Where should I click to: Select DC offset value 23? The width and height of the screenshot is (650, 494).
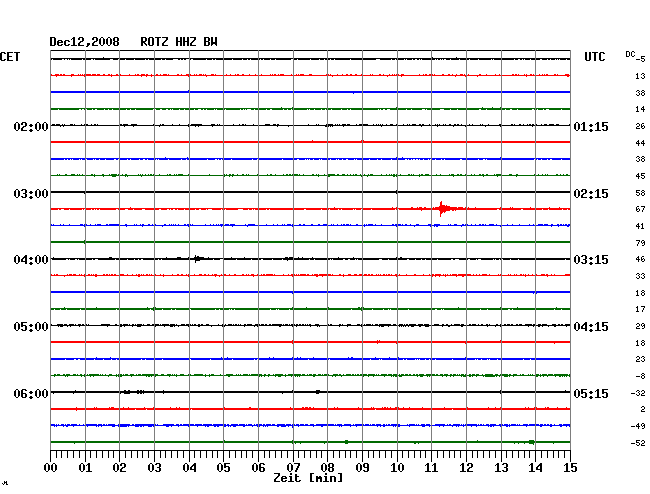pyautogui.click(x=640, y=359)
